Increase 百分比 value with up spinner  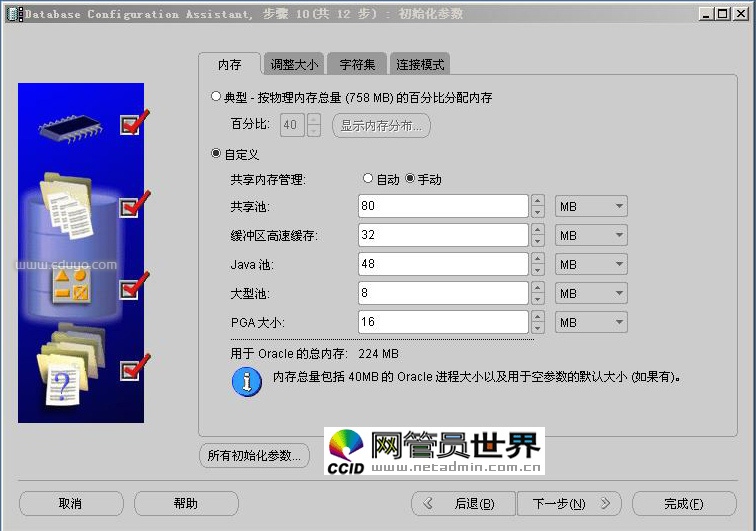[314, 119]
